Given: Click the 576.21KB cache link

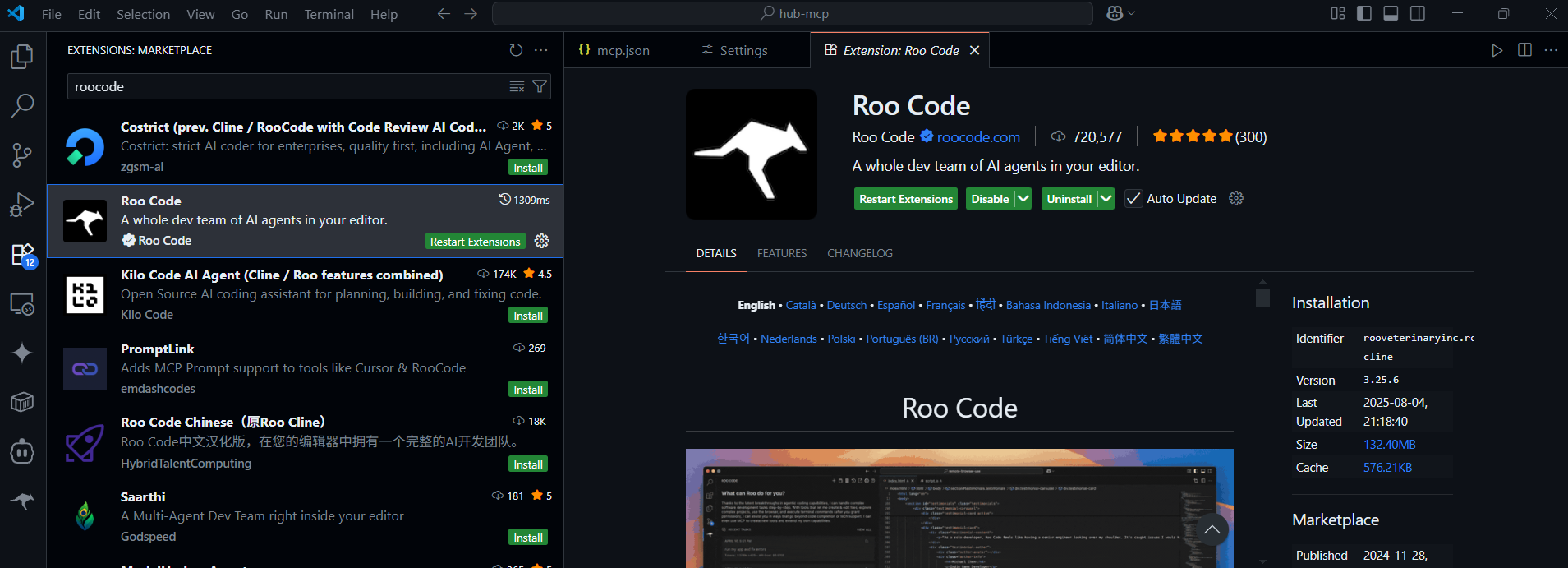Looking at the screenshot, I should click(x=1388, y=468).
